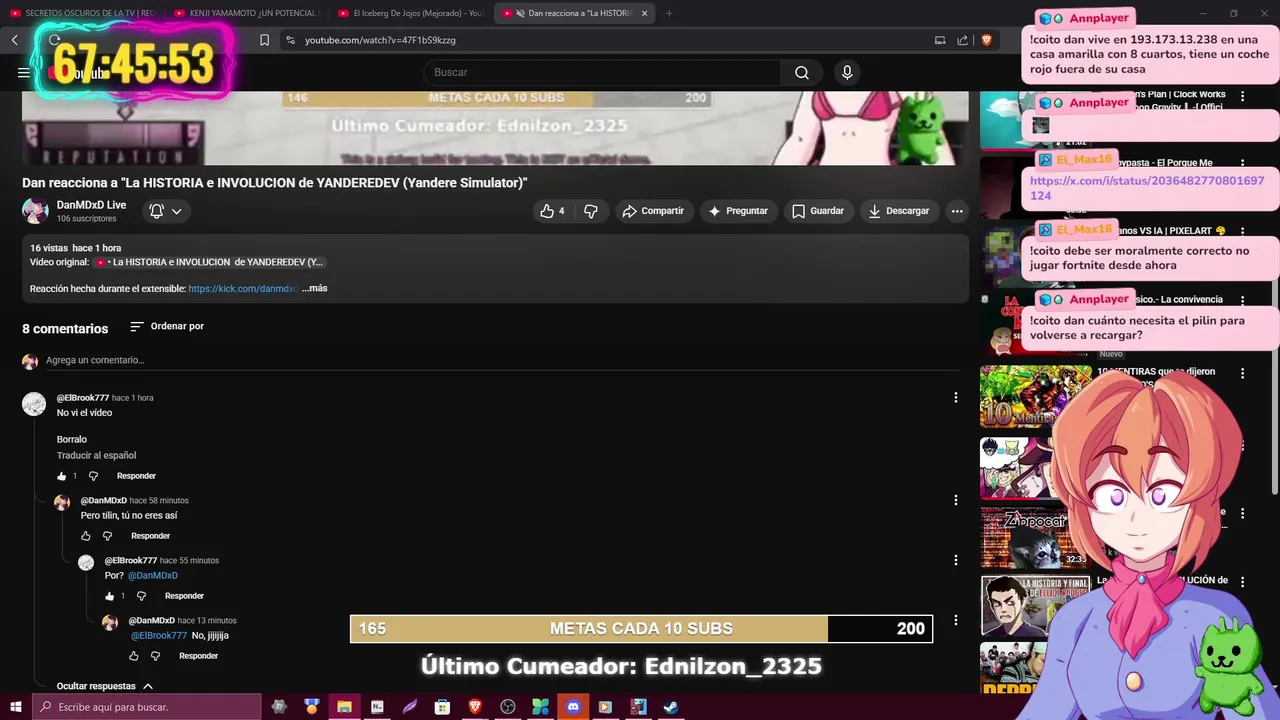This screenshot has height=720, width=1280.
Task: Open Microsoft Store from the taskbar
Action: [442, 707]
